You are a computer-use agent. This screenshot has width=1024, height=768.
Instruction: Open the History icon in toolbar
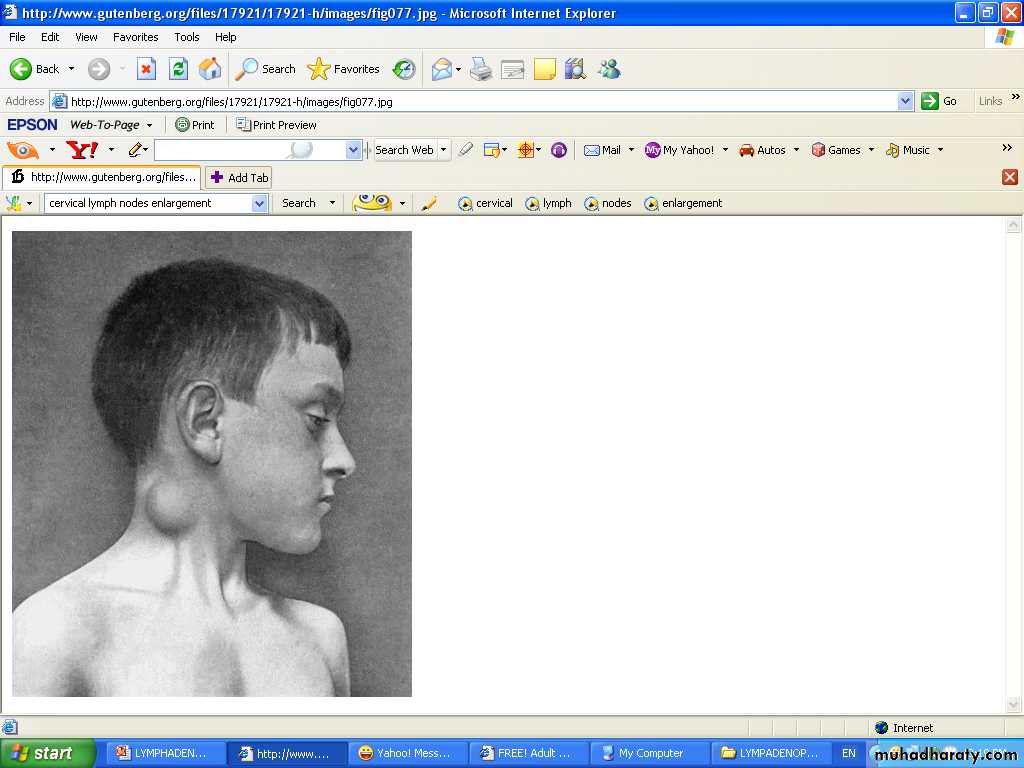[404, 69]
